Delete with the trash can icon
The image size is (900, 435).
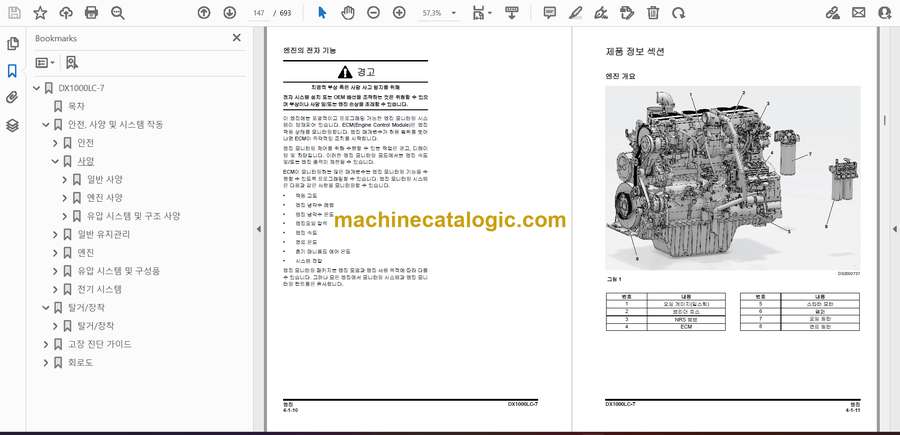point(653,13)
